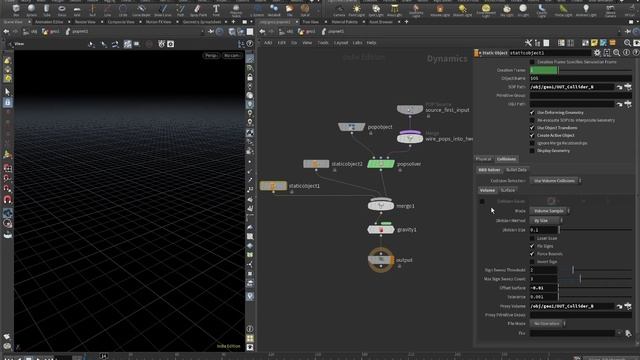Image resolution: width=640 pixels, height=360 pixels.
Task: Click the wire_pops_into_here merge node
Action: (x=410, y=138)
